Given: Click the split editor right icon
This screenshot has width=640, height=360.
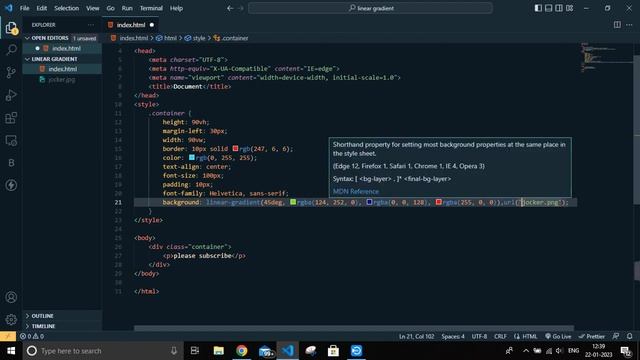Looking at the screenshot, I should (617, 25).
